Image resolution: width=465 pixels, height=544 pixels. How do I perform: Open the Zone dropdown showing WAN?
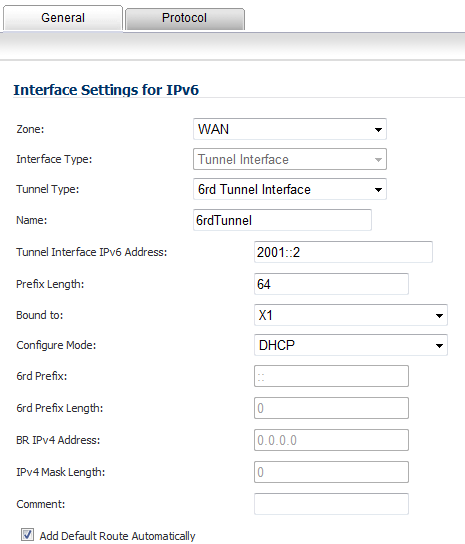tap(290, 129)
